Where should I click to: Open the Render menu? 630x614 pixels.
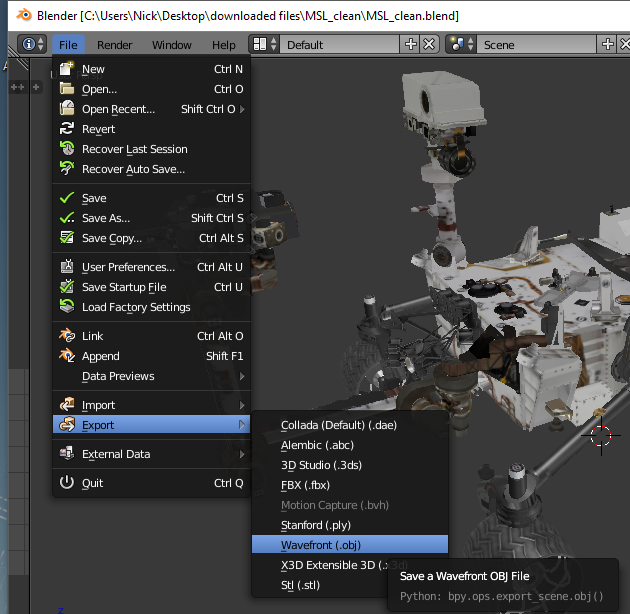coord(115,45)
